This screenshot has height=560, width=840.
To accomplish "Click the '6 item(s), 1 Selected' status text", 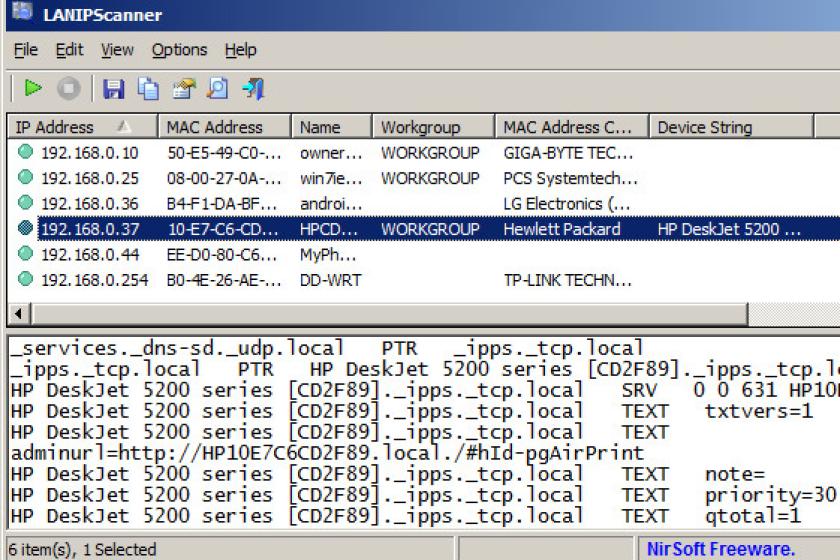I will (x=82, y=549).
